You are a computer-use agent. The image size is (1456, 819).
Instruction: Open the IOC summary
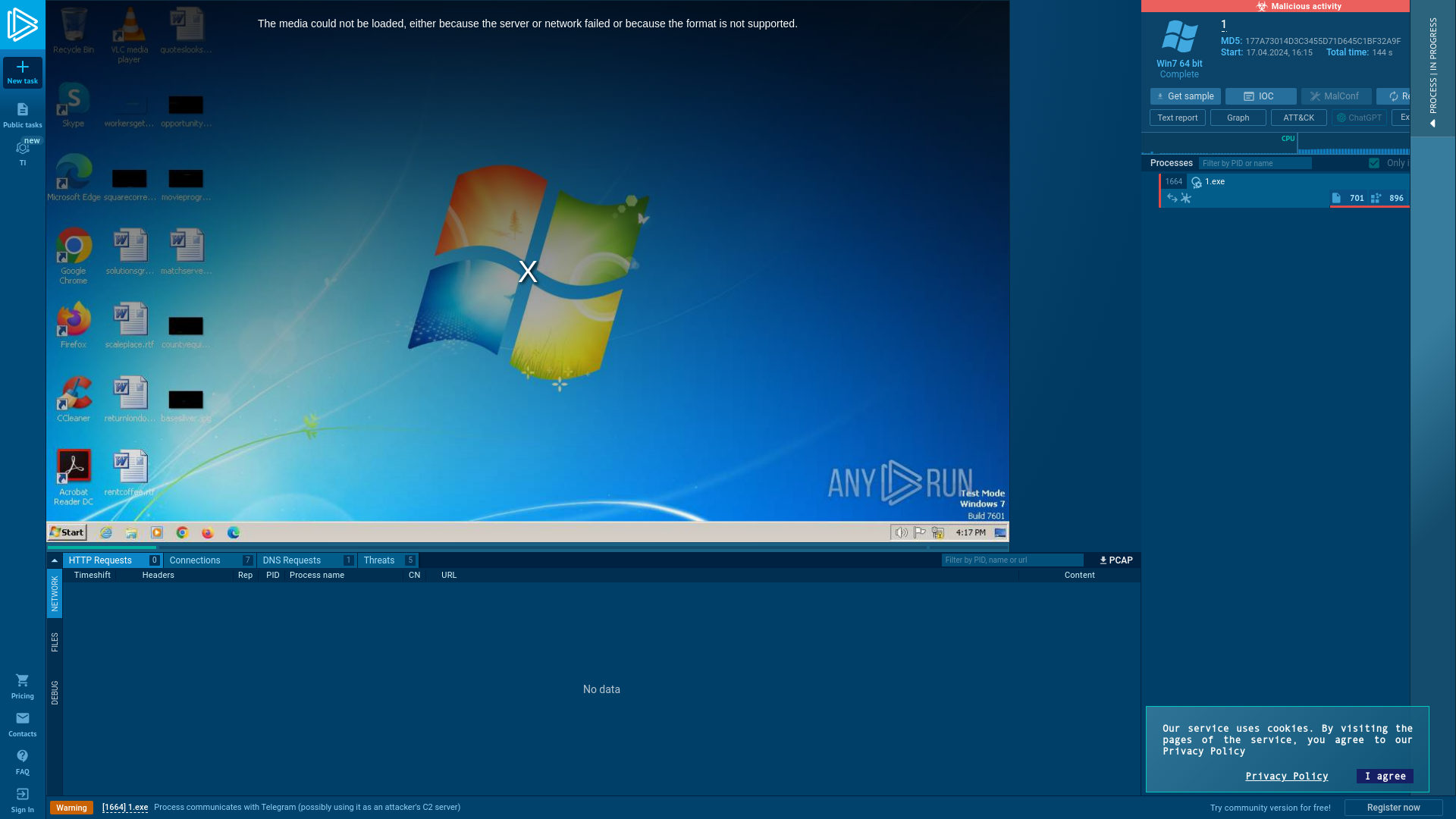click(1261, 96)
